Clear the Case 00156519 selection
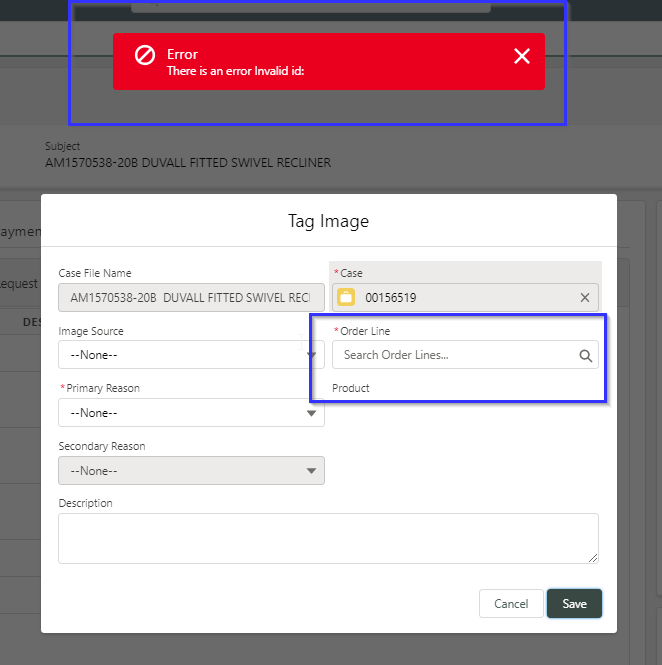Image resolution: width=662 pixels, height=665 pixels. (585, 297)
